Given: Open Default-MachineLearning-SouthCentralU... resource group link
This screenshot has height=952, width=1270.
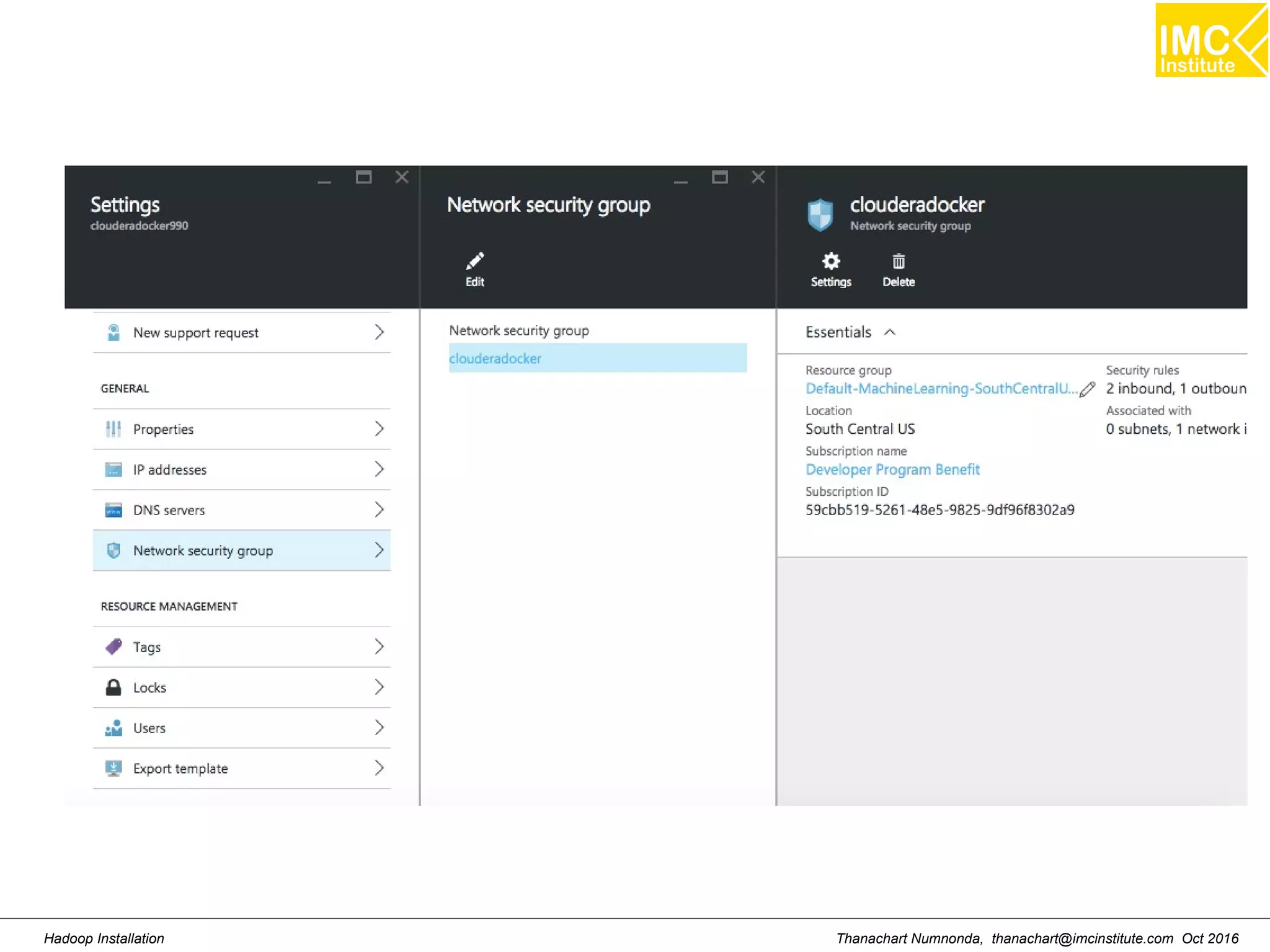Looking at the screenshot, I should [941, 389].
